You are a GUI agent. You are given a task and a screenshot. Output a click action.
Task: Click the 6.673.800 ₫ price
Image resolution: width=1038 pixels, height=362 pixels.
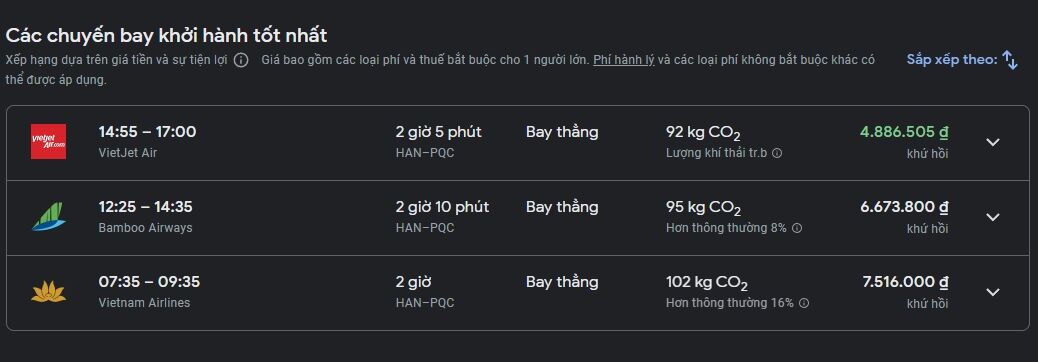(x=904, y=207)
